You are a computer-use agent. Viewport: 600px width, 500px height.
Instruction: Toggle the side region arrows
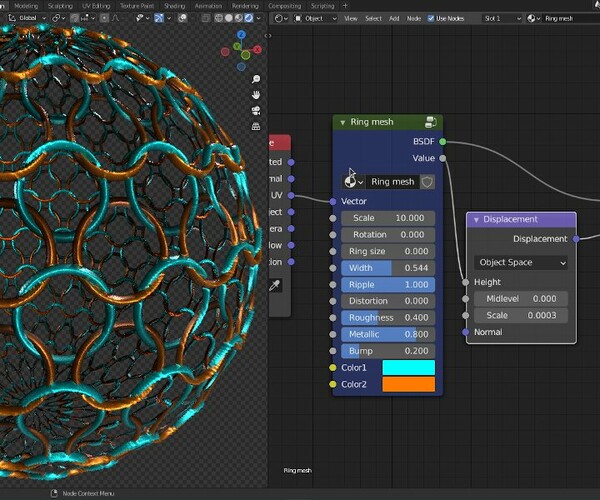click(x=268, y=36)
